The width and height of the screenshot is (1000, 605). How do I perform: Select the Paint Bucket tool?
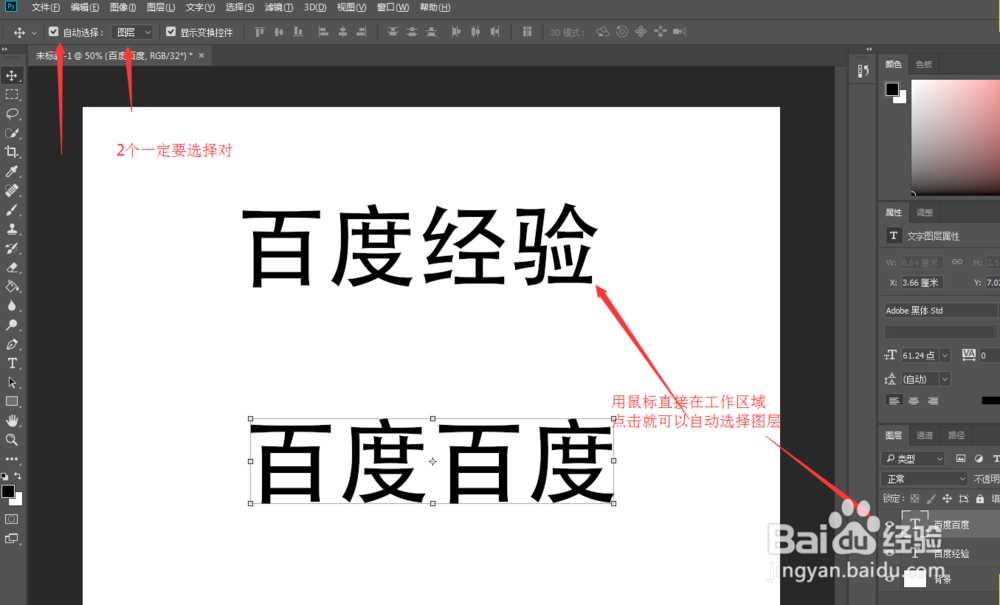(x=11, y=286)
